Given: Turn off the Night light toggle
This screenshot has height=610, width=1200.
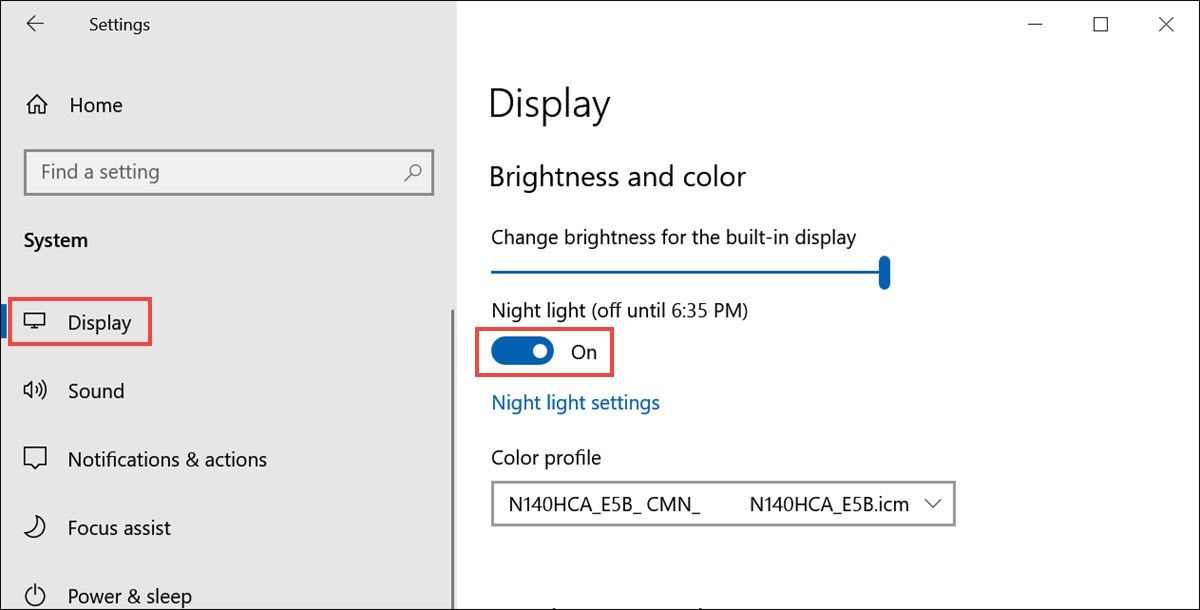Looking at the screenshot, I should 521,351.
